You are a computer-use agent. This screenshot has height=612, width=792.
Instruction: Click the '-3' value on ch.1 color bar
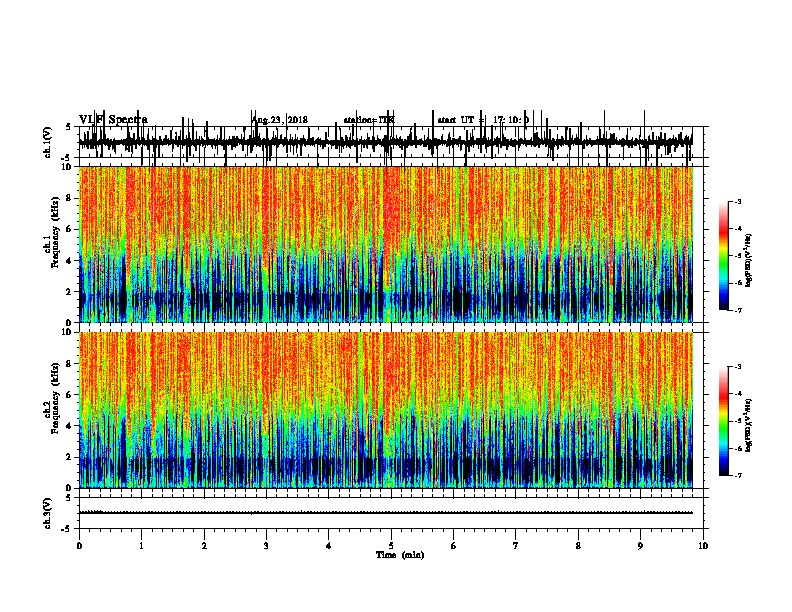(738, 202)
